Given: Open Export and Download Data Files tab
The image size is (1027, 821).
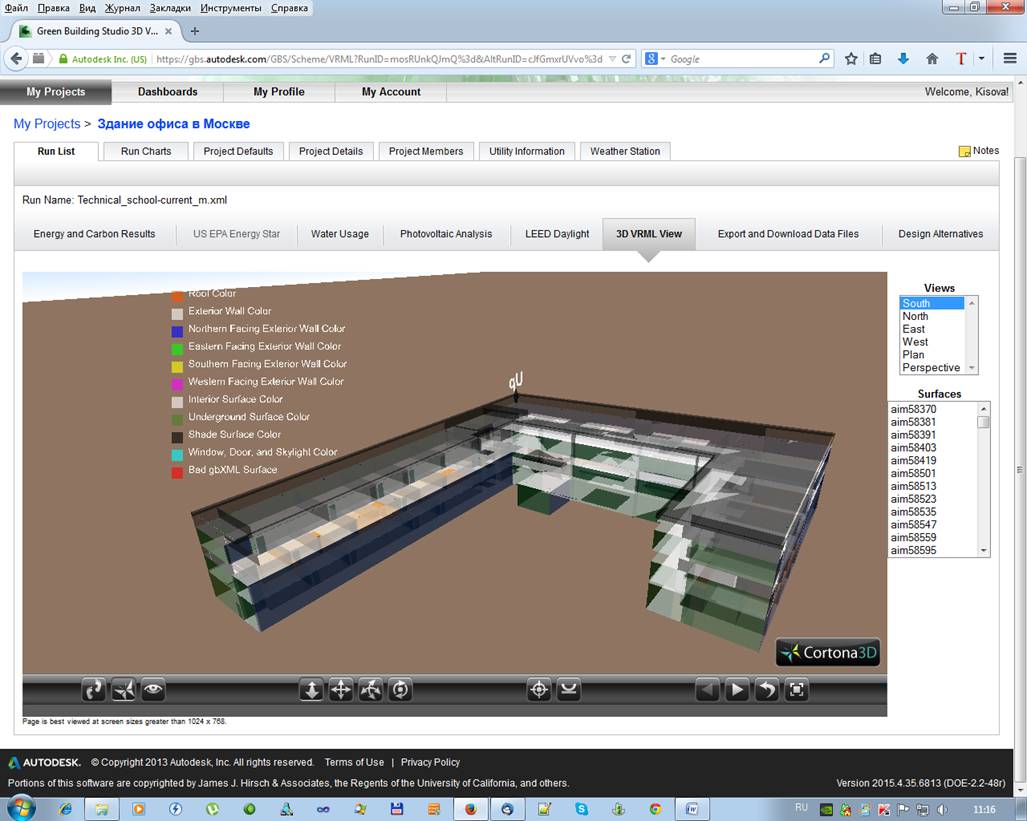Looking at the screenshot, I should coord(788,234).
